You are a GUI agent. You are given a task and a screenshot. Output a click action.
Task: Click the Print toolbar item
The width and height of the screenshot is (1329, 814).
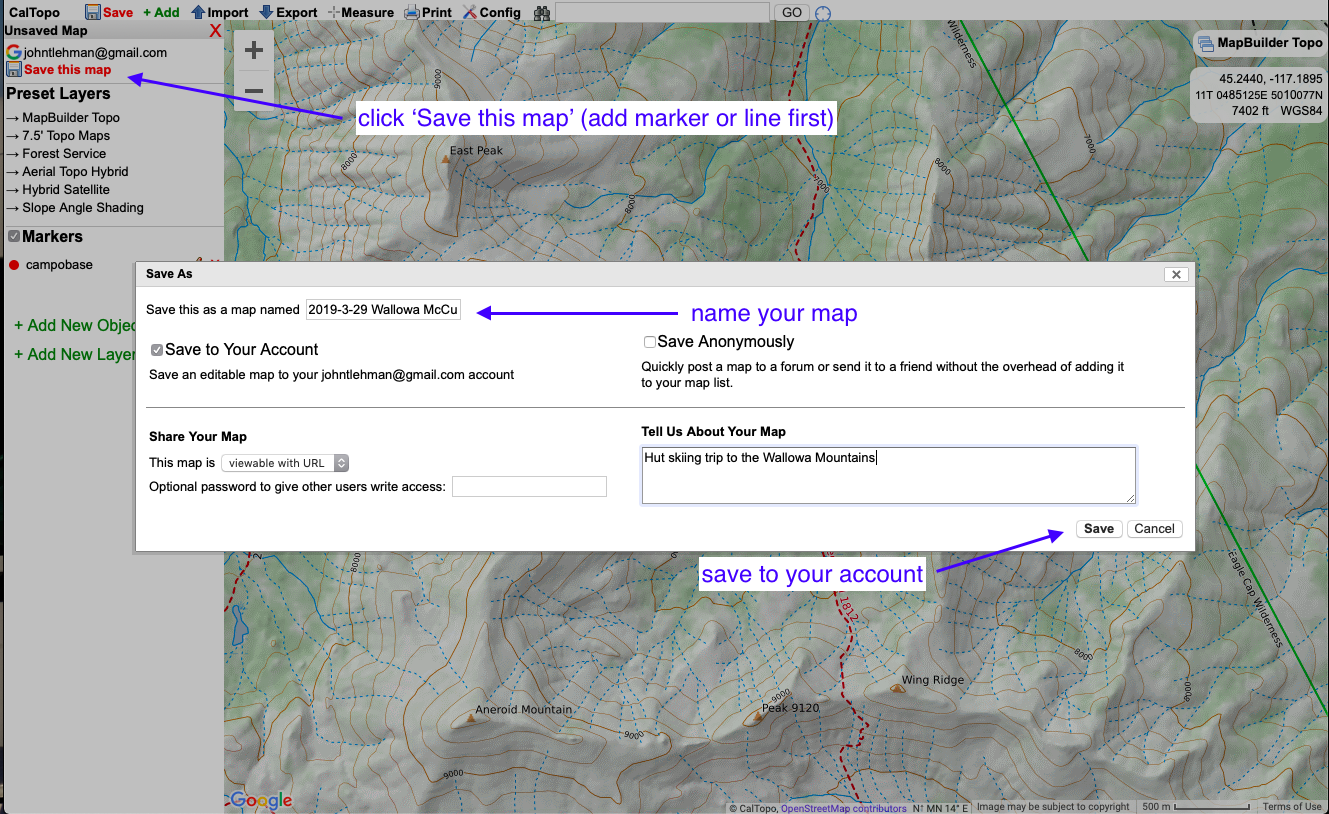pos(428,13)
